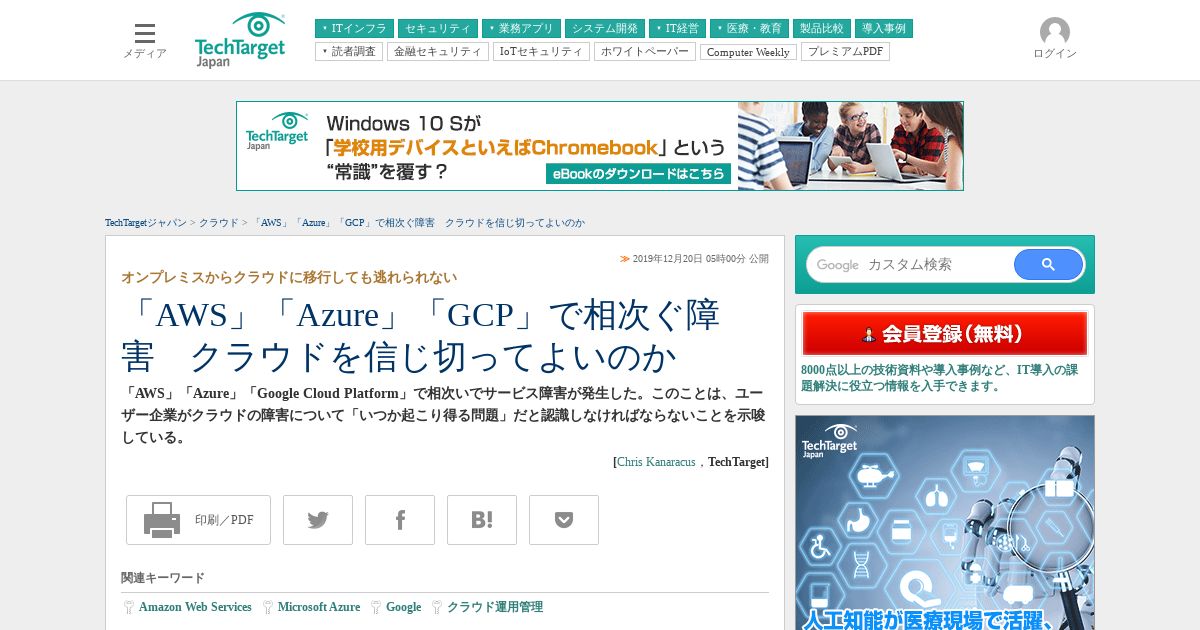Share article on Facebook

400,520
